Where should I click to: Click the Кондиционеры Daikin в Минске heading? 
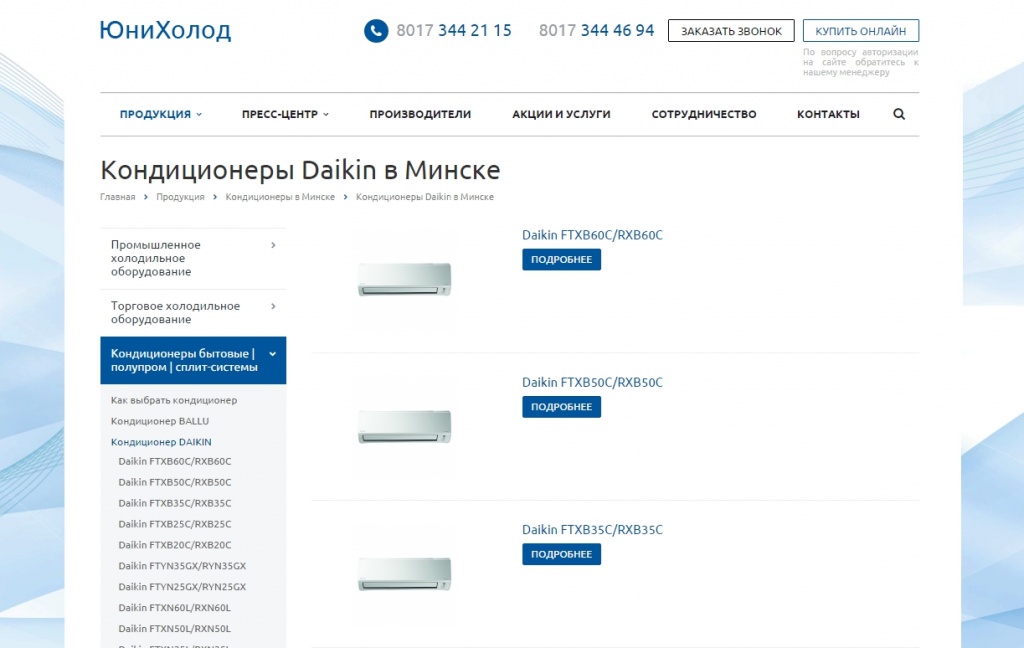pyautogui.click(x=300, y=170)
